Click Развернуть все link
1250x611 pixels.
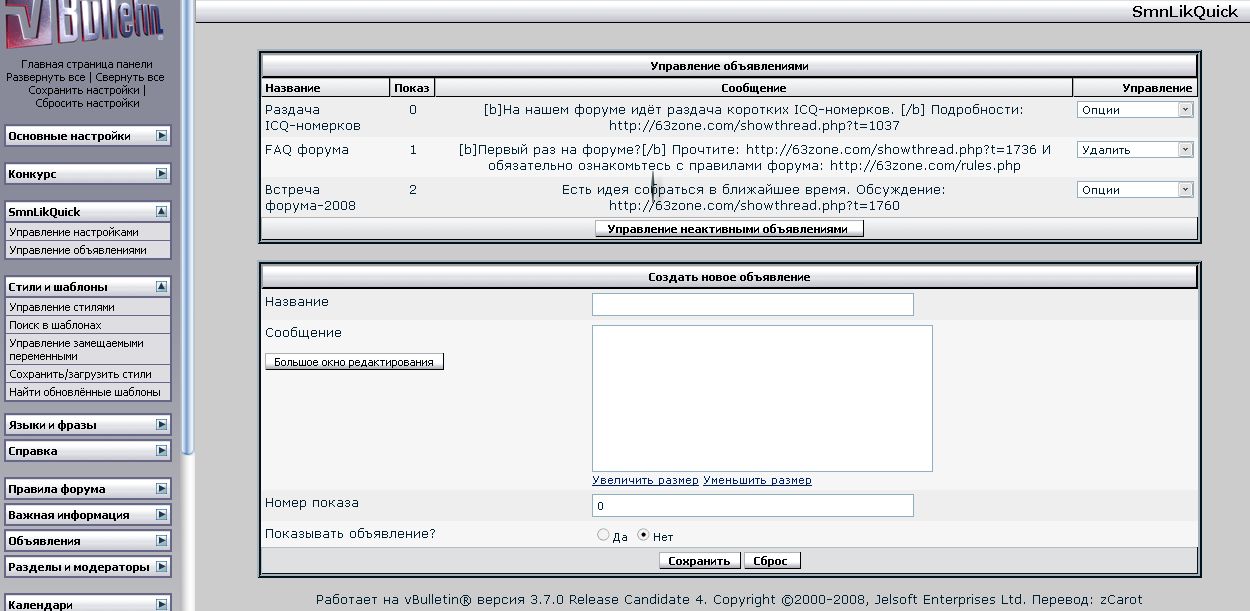tap(46, 77)
